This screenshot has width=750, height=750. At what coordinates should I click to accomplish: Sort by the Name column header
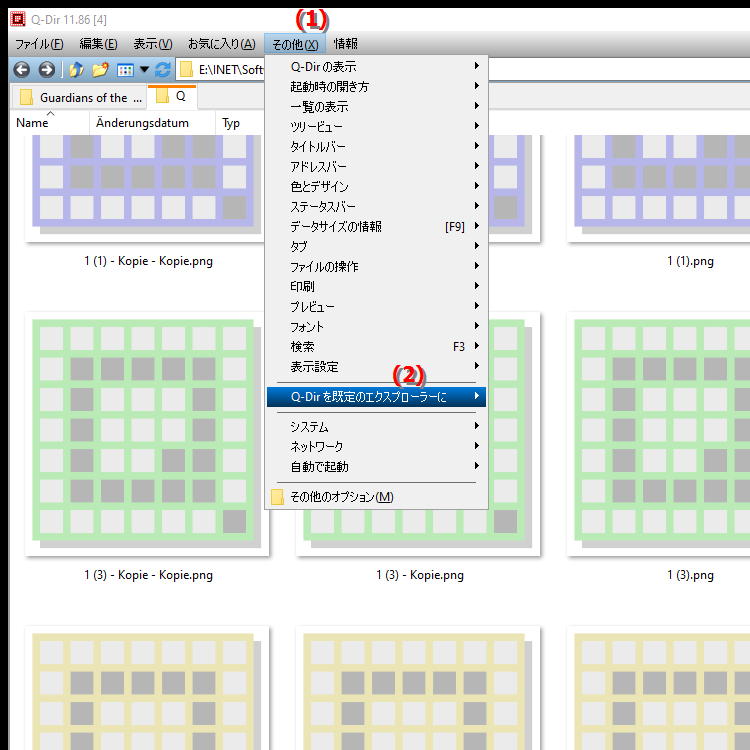coord(50,123)
